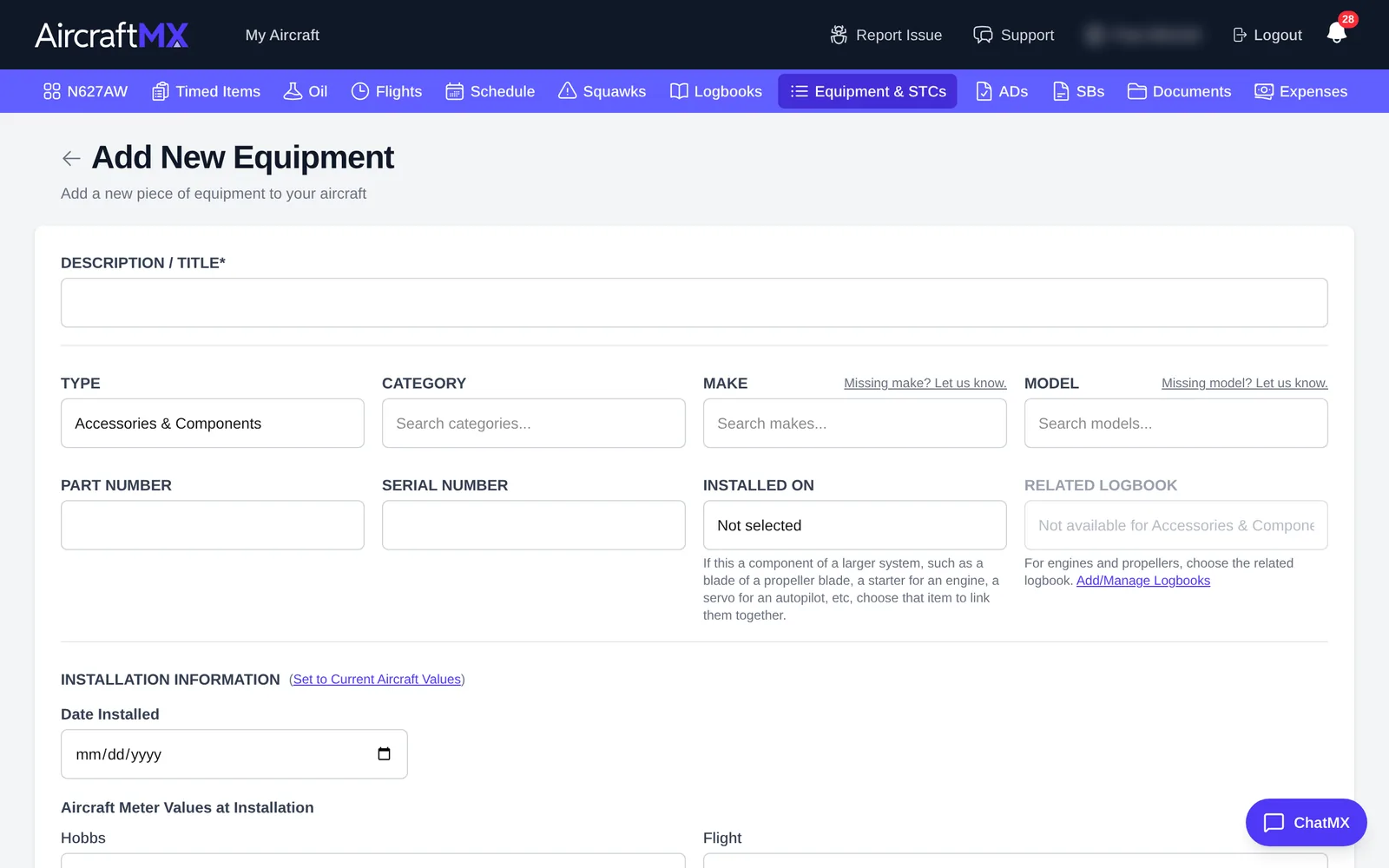This screenshot has height=868, width=1389.
Task: Switch to Flights tab
Action: point(386,91)
